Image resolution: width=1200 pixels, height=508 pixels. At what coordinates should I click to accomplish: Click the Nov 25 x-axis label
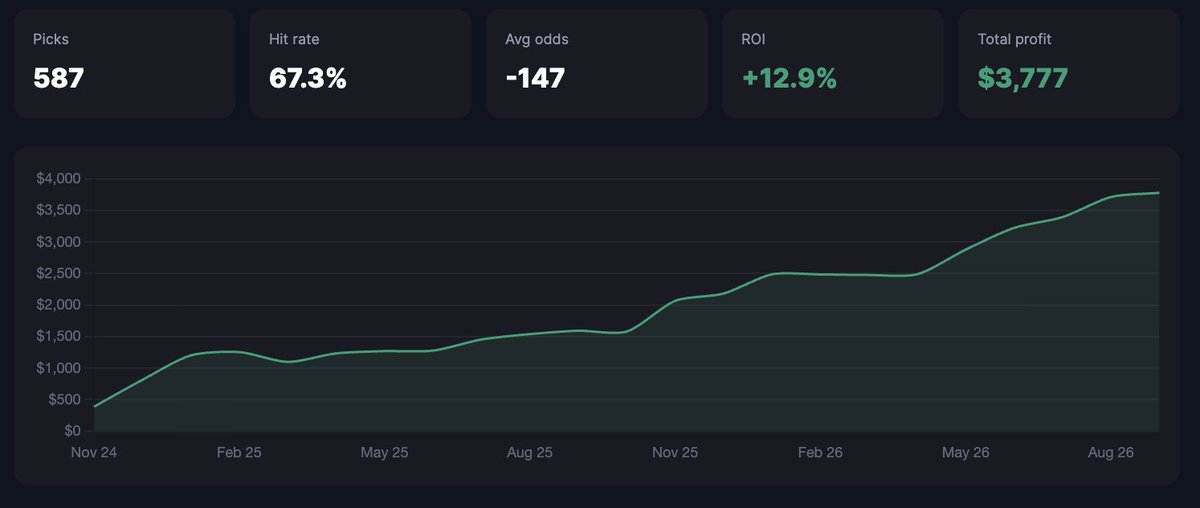[675, 453]
